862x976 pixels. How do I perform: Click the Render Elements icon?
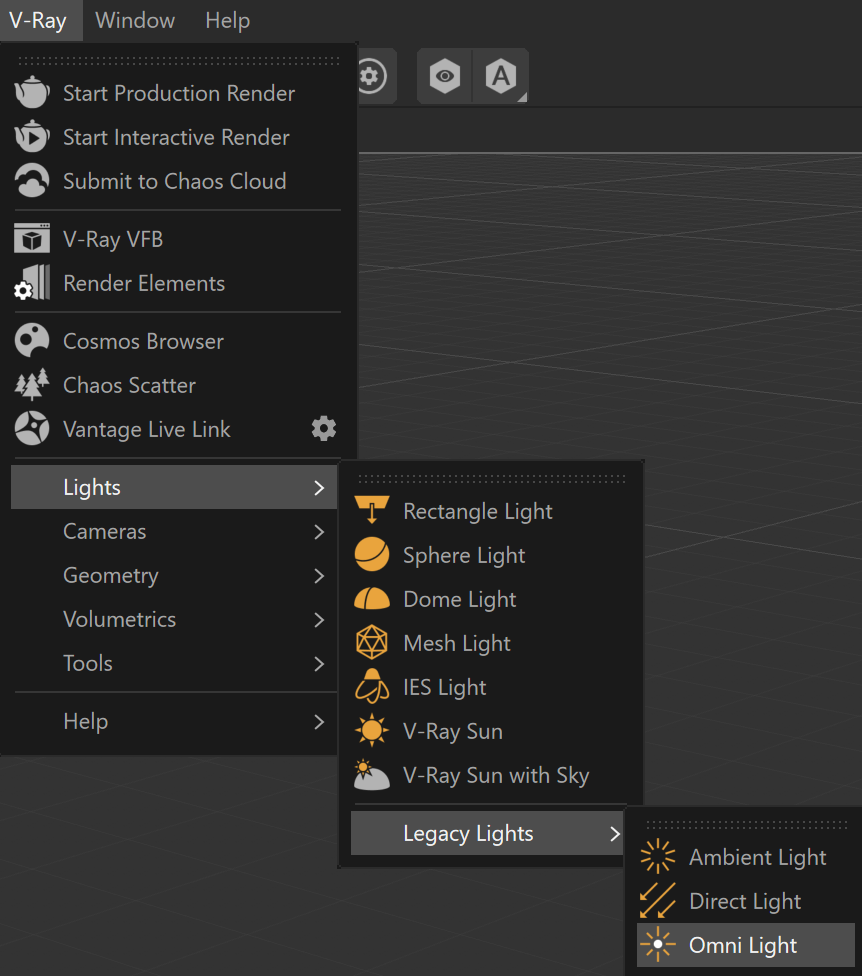click(32, 283)
